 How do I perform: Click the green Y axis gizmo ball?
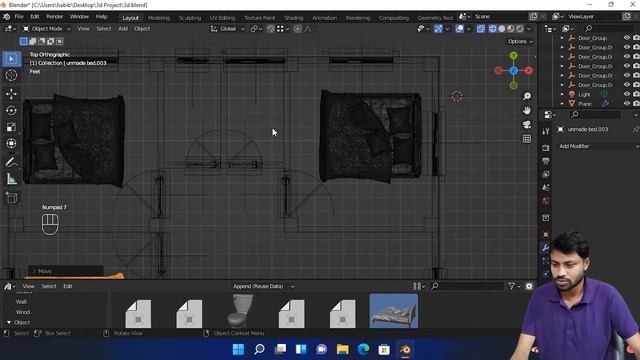513,56
